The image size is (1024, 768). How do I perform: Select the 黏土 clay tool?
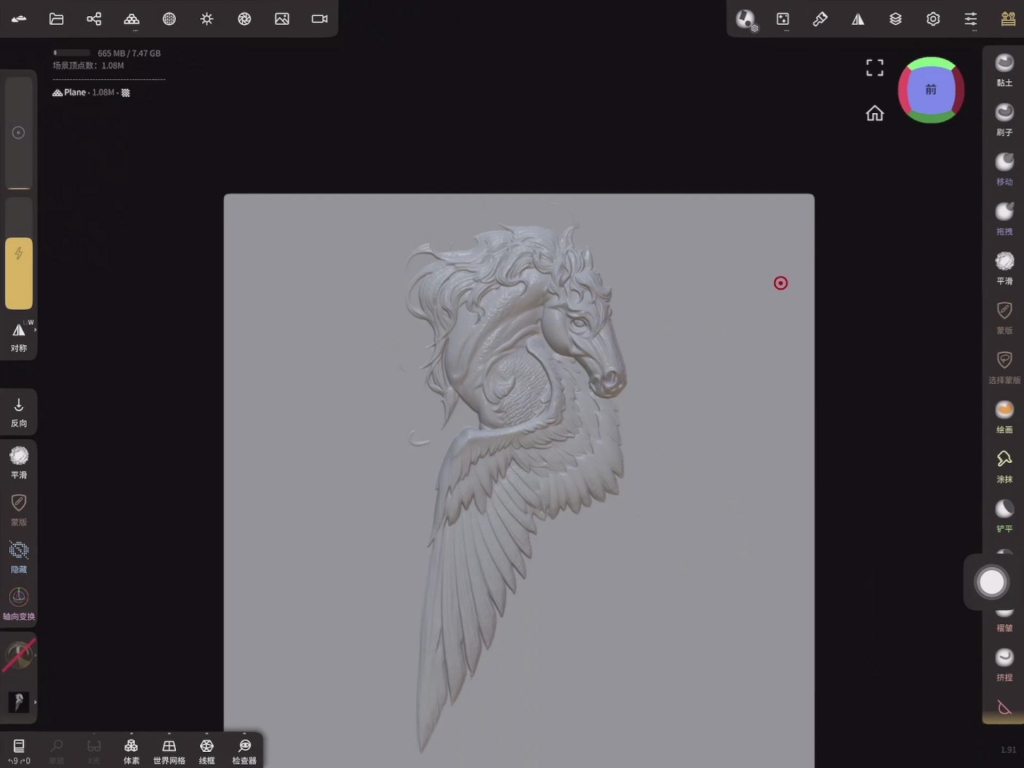(x=1004, y=70)
